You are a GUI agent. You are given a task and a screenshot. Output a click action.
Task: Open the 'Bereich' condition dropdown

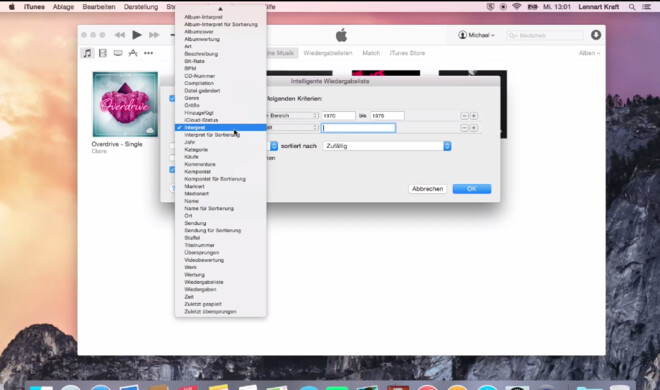tap(292, 115)
